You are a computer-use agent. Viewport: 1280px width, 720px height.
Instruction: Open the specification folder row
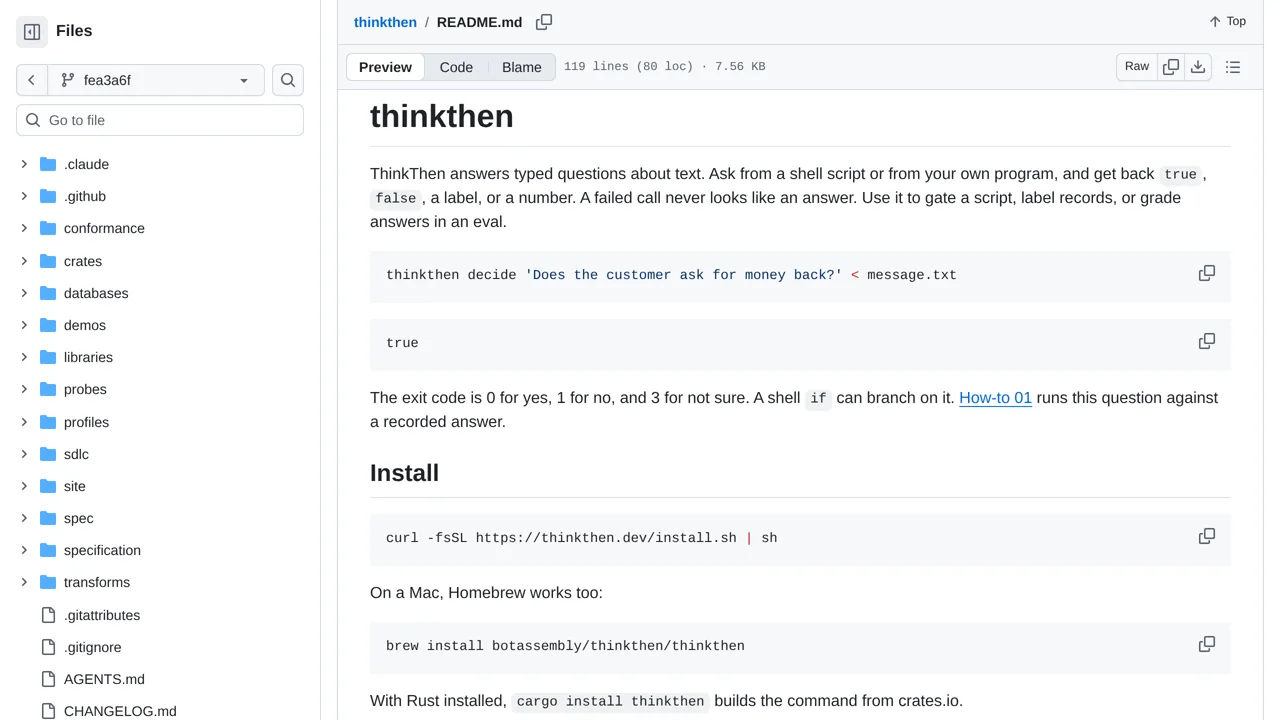pyautogui.click(x=160, y=550)
